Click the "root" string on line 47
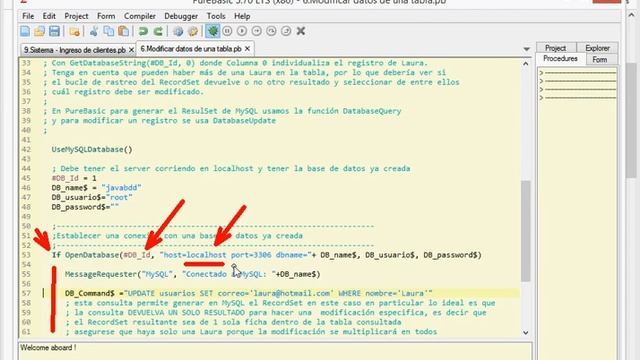640x360 pixels. tap(119, 198)
